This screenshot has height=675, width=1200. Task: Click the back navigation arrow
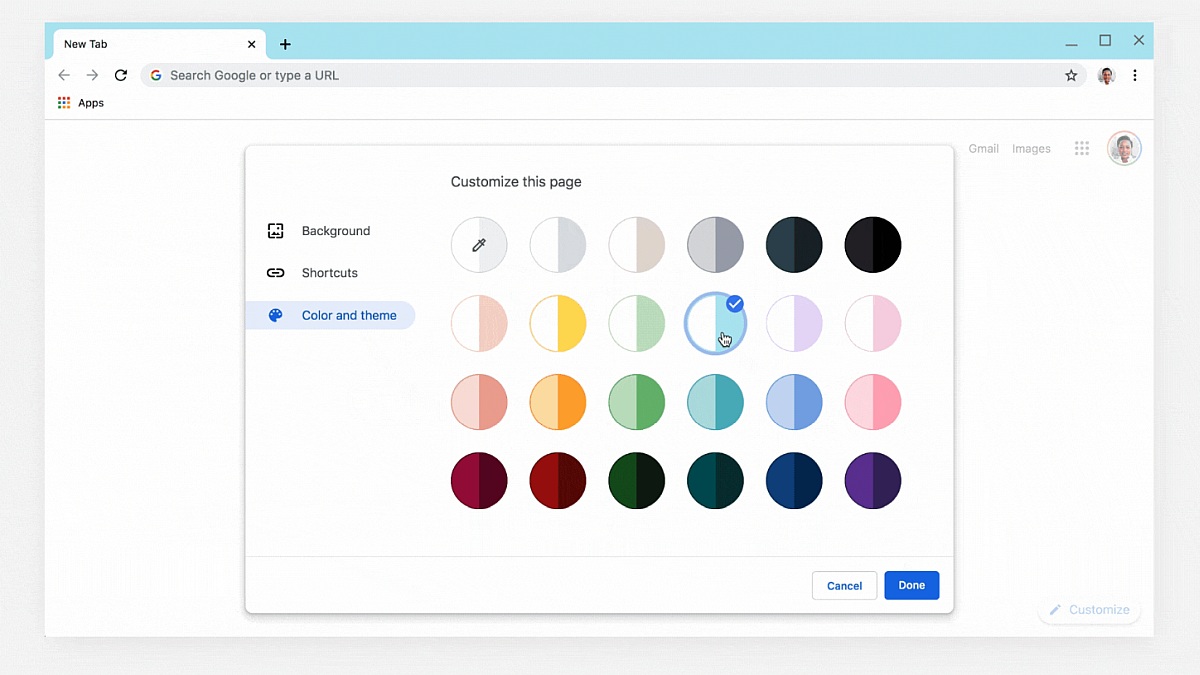[x=64, y=75]
